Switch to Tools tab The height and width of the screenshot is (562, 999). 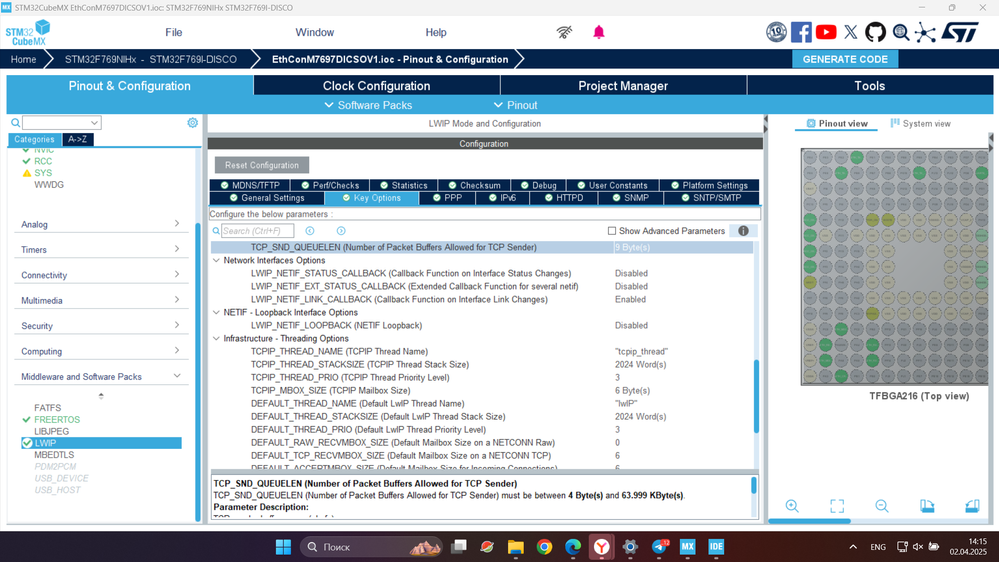click(870, 85)
